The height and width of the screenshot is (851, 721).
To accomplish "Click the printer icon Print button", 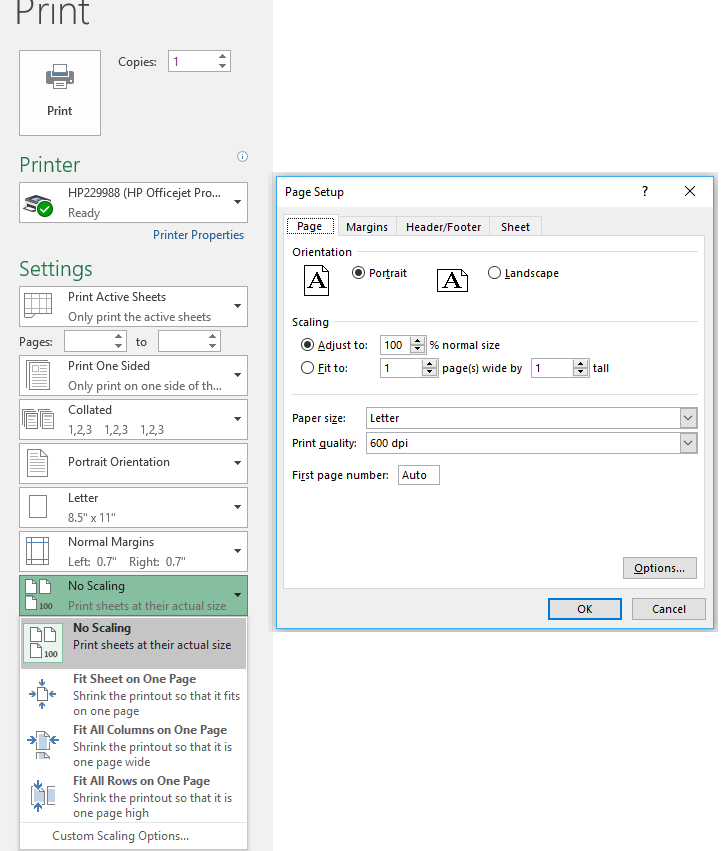I will (60, 92).
